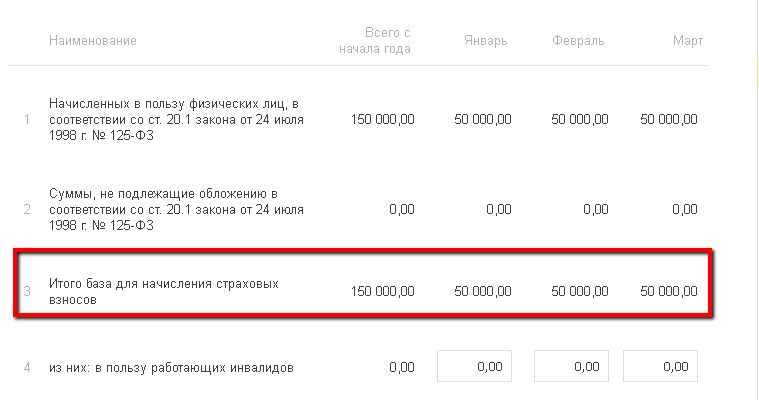Click the January input field for working disabled persons

click(475, 366)
